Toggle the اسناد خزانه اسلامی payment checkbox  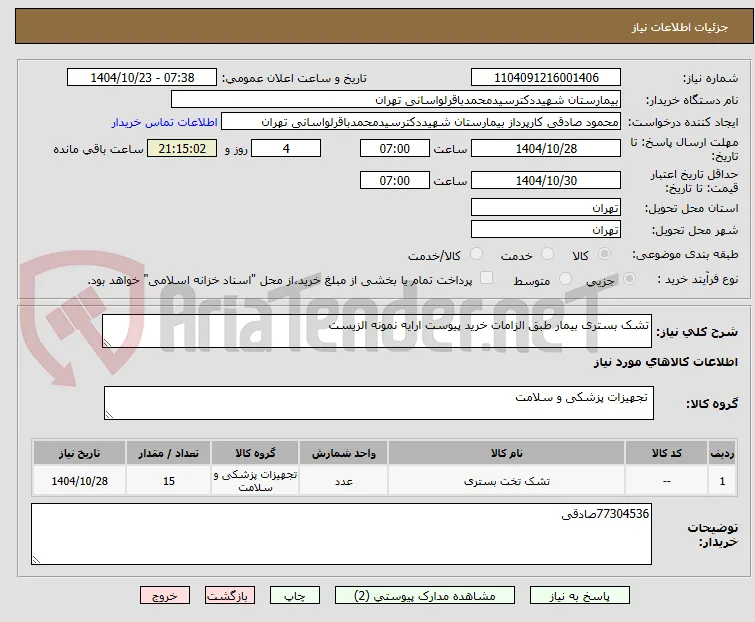pos(487,278)
